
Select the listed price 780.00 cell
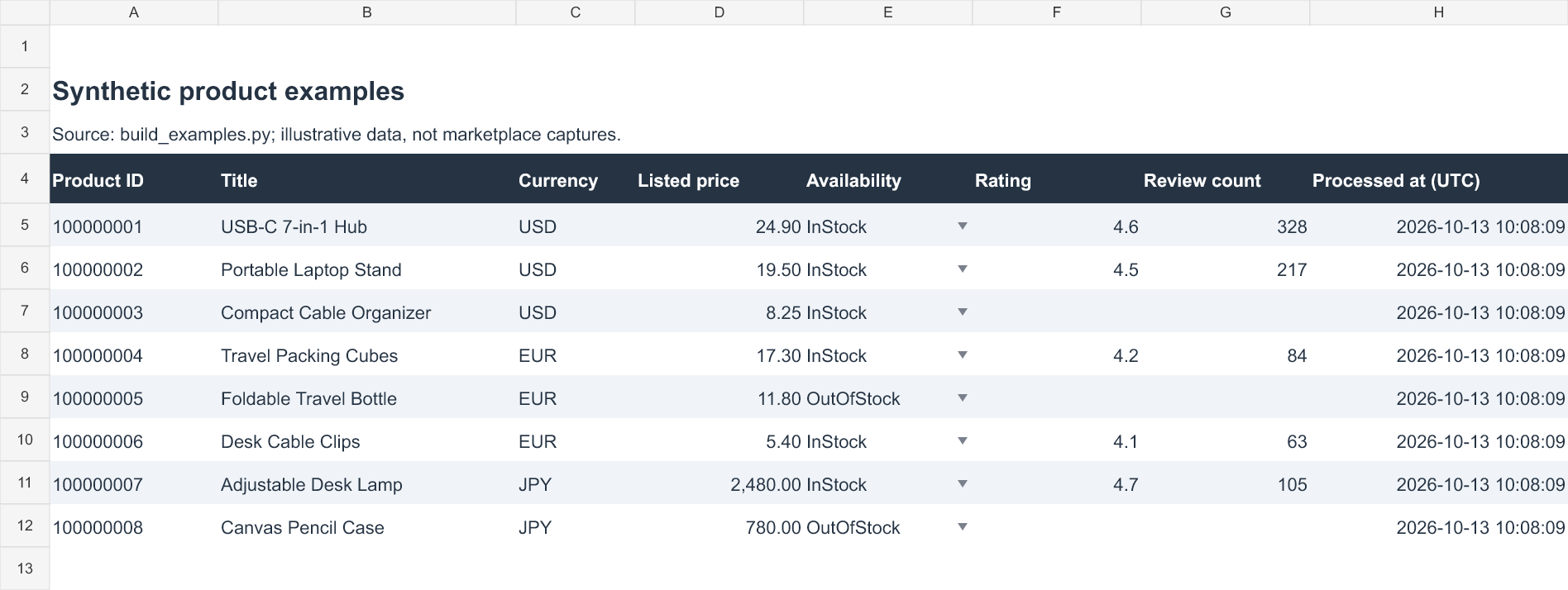coord(719,527)
